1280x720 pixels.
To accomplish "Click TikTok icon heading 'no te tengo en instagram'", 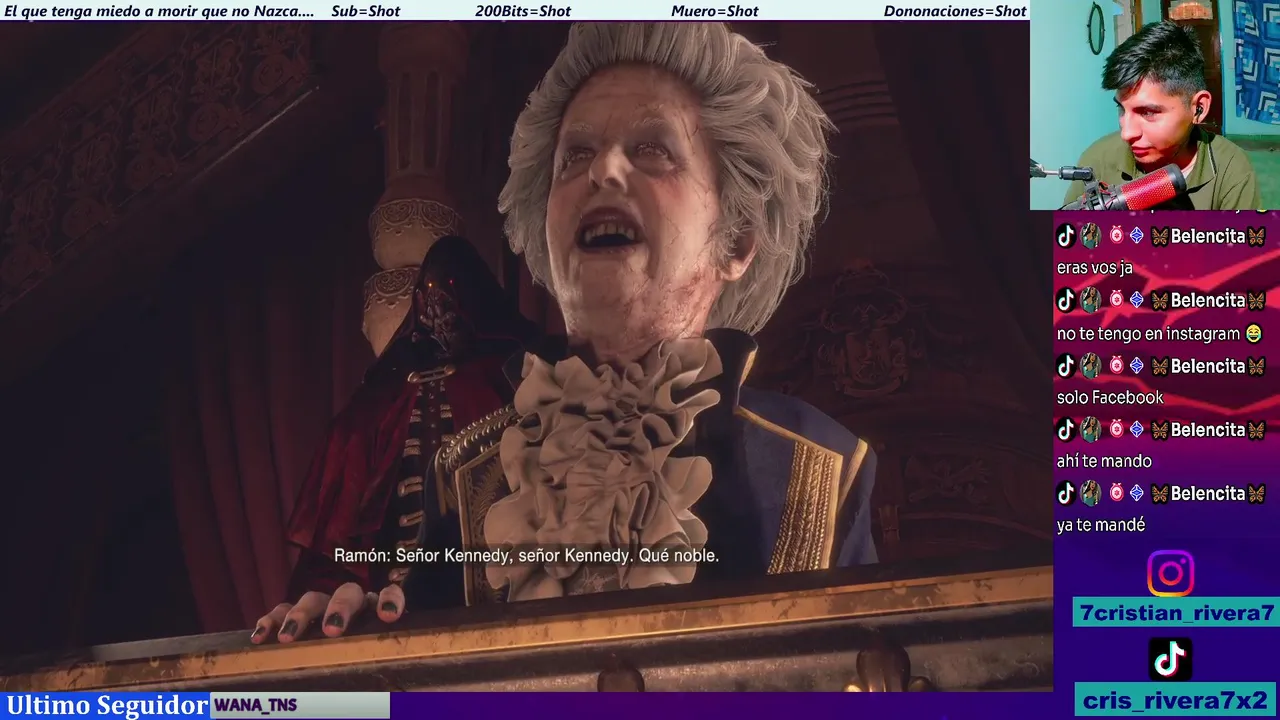I will [1066, 300].
